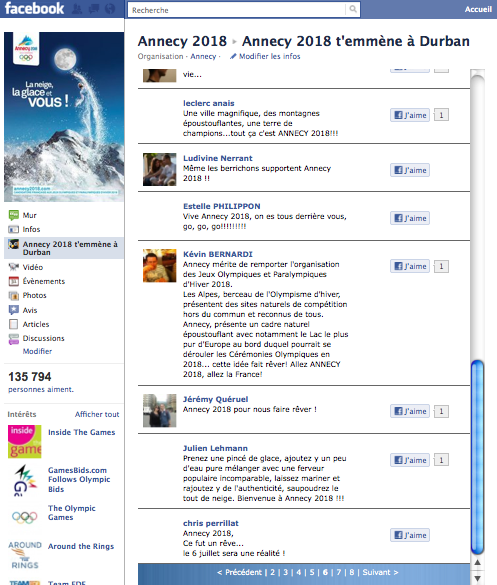Go to comments page 8
Viewport: 497px width, 585px height.
point(351,572)
